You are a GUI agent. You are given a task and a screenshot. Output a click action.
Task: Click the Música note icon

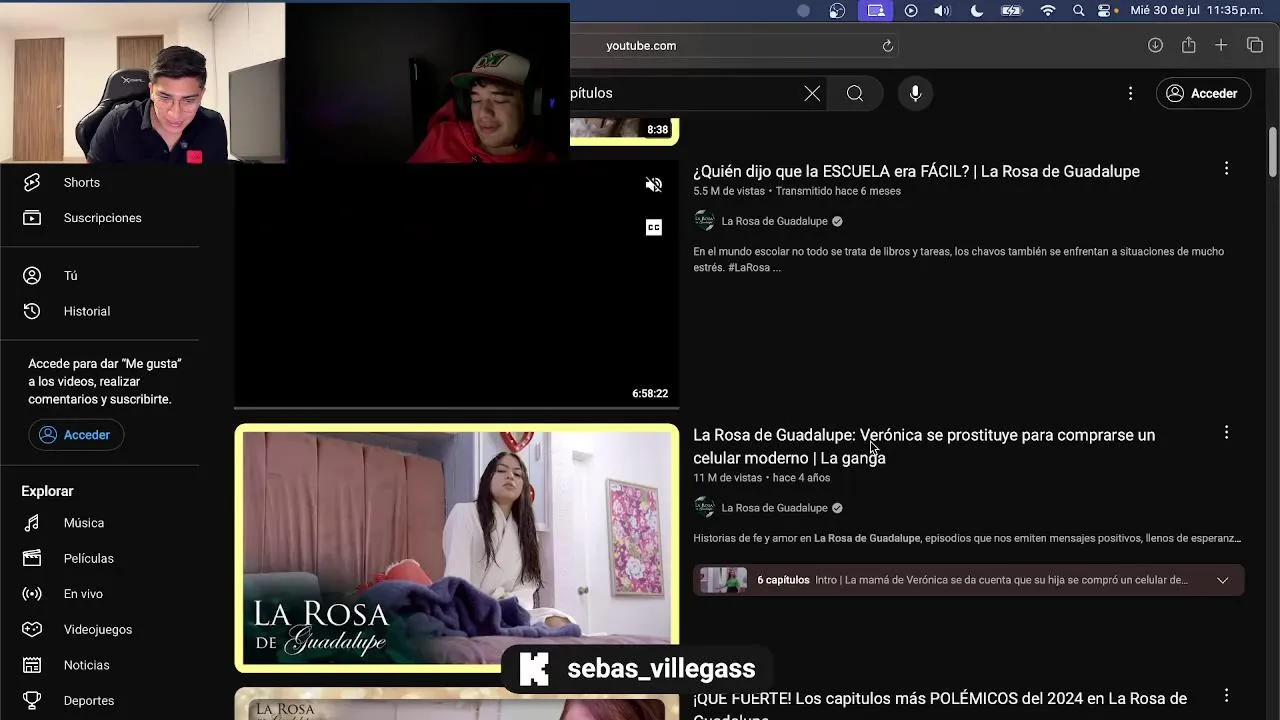click(32, 523)
